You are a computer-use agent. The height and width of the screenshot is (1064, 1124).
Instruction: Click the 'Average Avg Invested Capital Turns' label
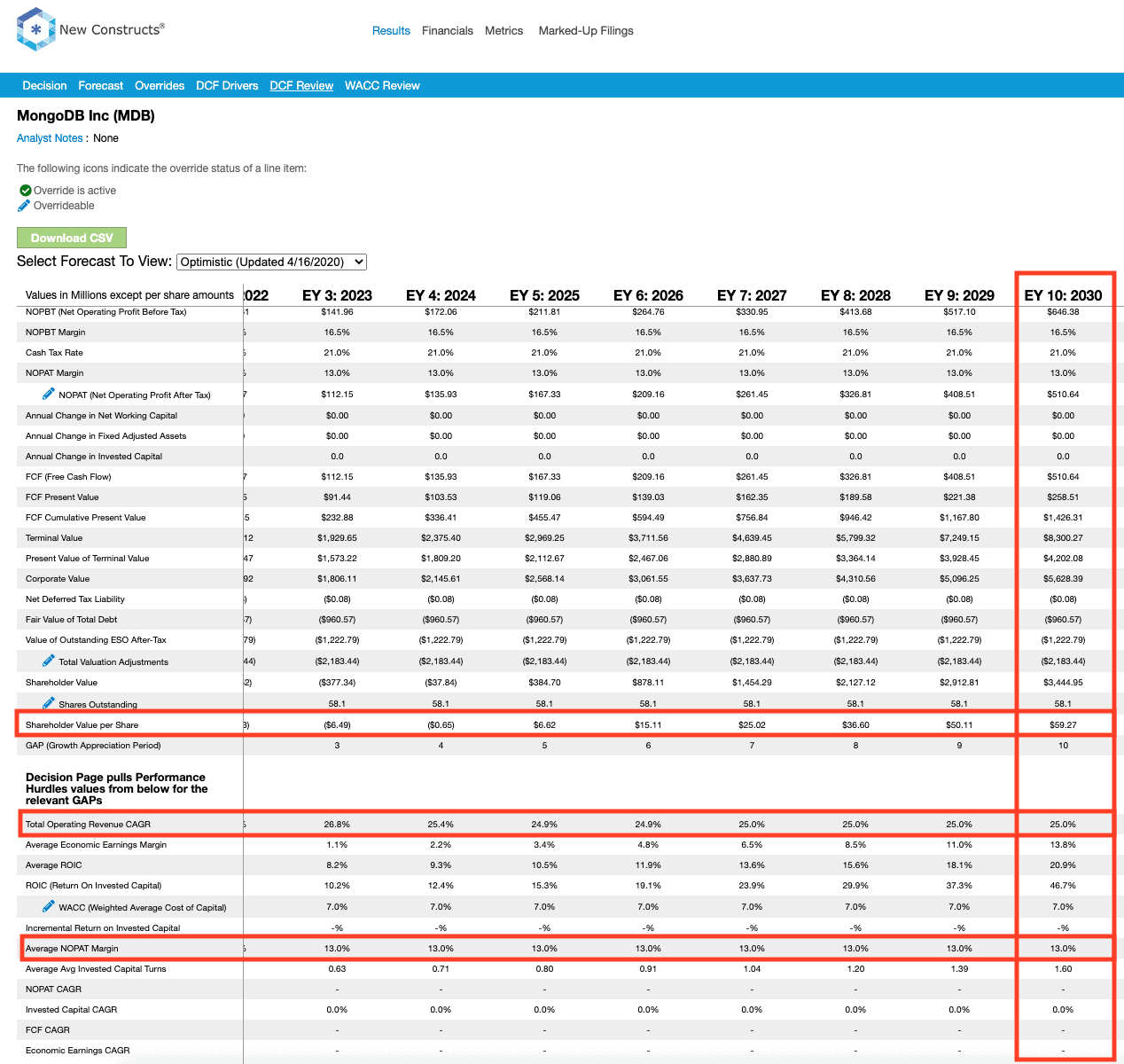[96, 969]
